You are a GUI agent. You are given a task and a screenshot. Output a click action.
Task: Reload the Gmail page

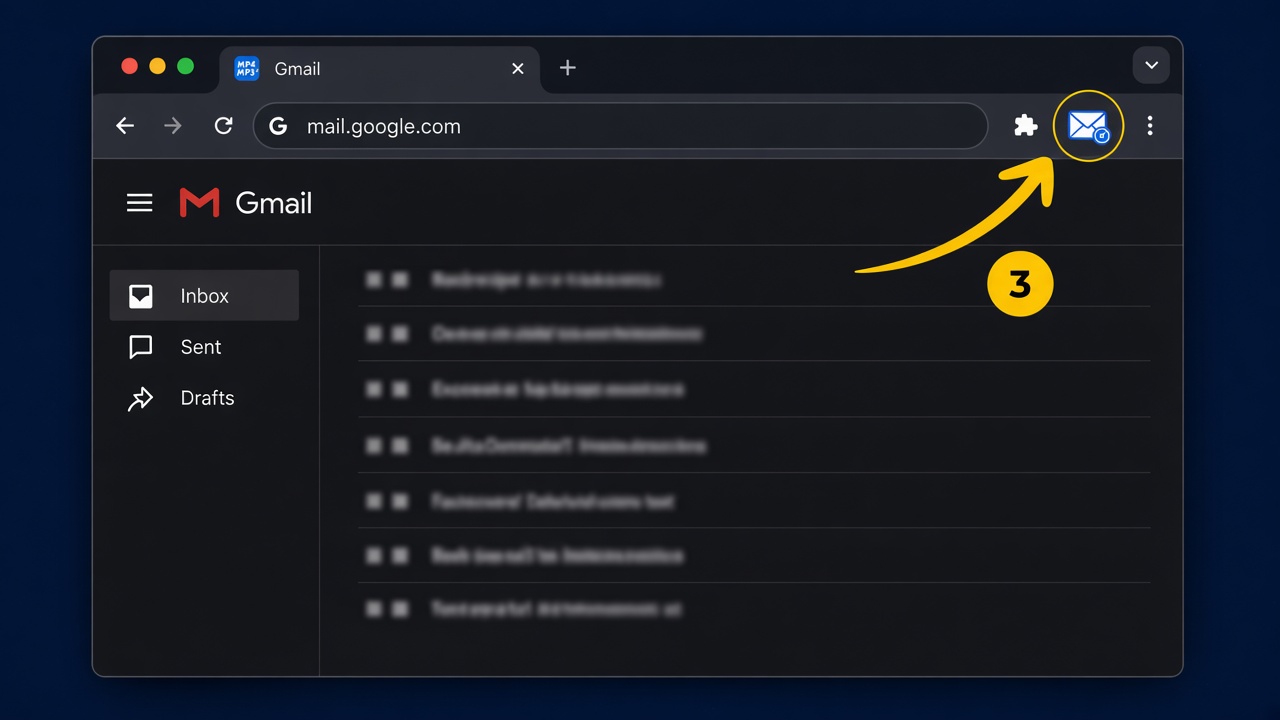pyautogui.click(x=223, y=126)
